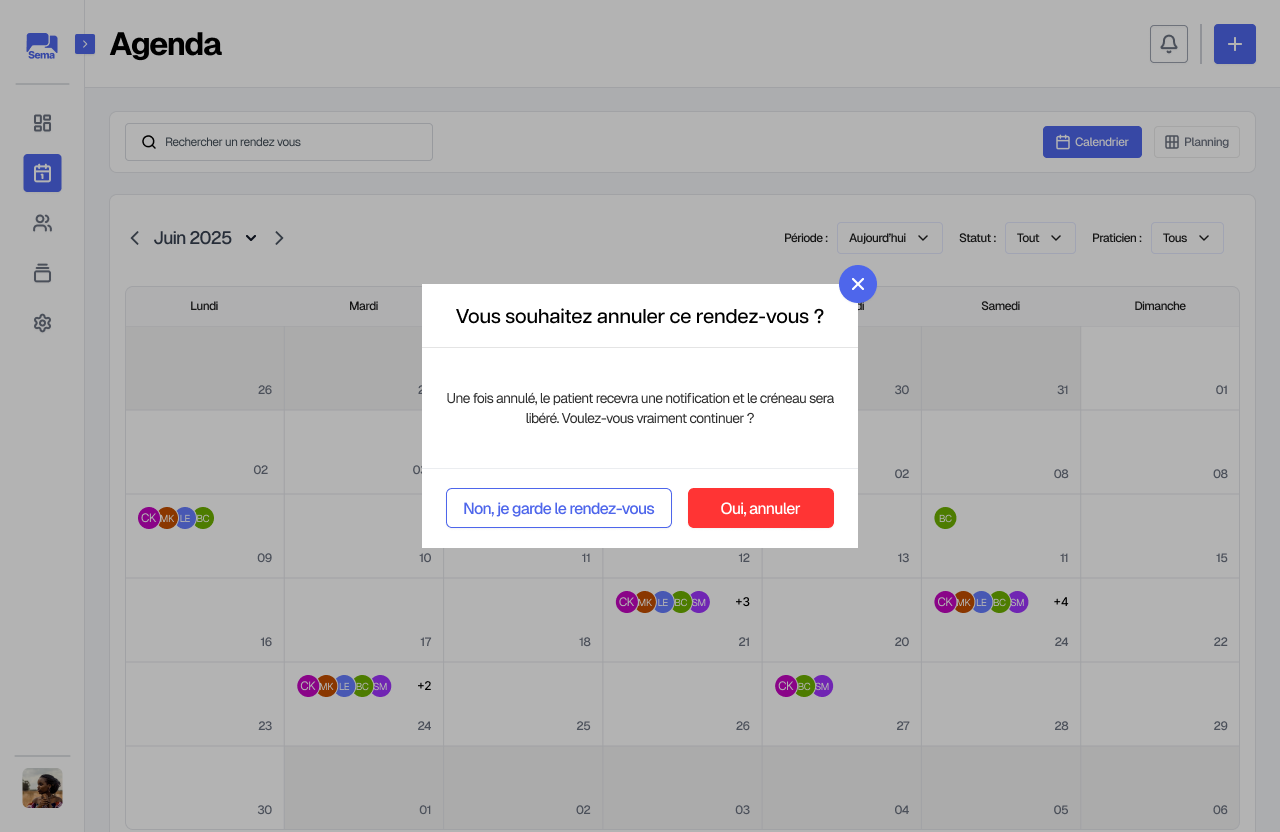Image resolution: width=1280 pixels, height=832 pixels.
Task: Expand the sidebar with arrow button
Action: (85, 44)
